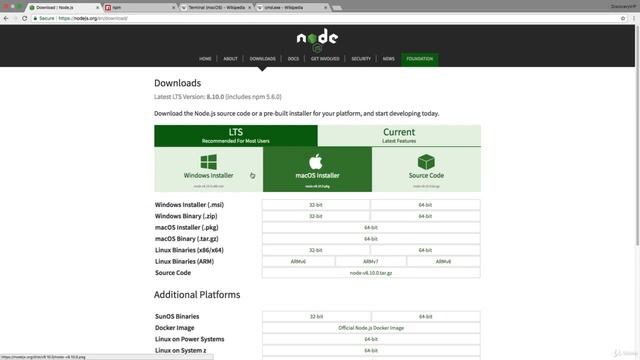Click the browser address bar URL
Screen dimensions: 640x360
pos(93,18)
